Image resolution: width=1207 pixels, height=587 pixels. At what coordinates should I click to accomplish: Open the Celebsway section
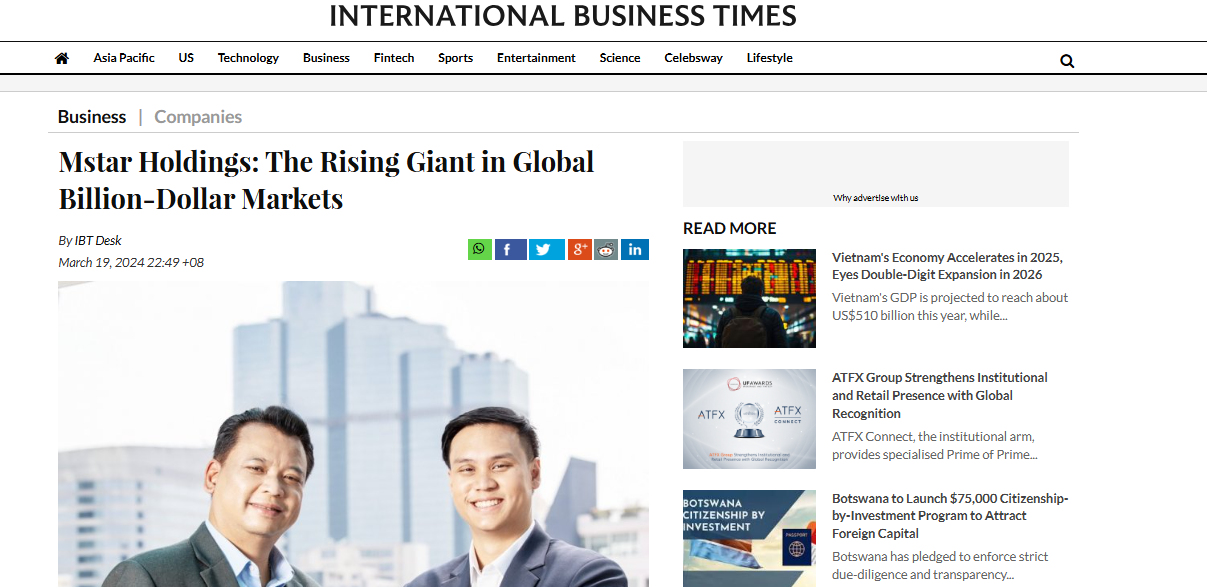point(693,58)
